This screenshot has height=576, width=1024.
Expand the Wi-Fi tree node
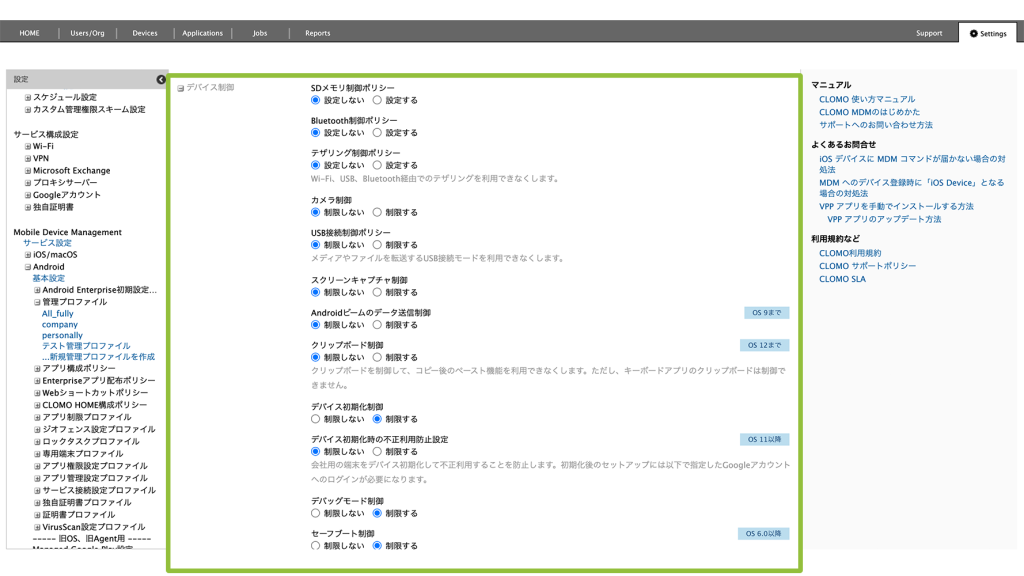click(x=28, y=146)
